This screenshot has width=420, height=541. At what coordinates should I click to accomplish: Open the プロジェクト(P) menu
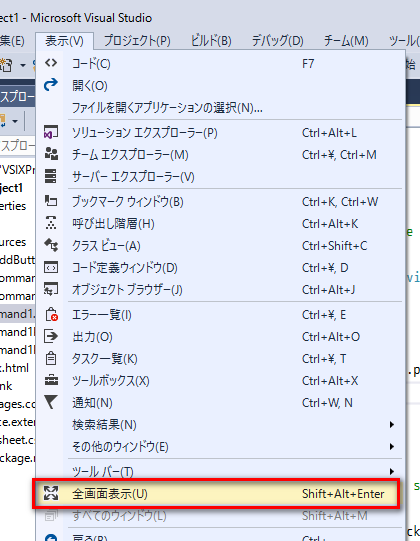click(137, 41)
